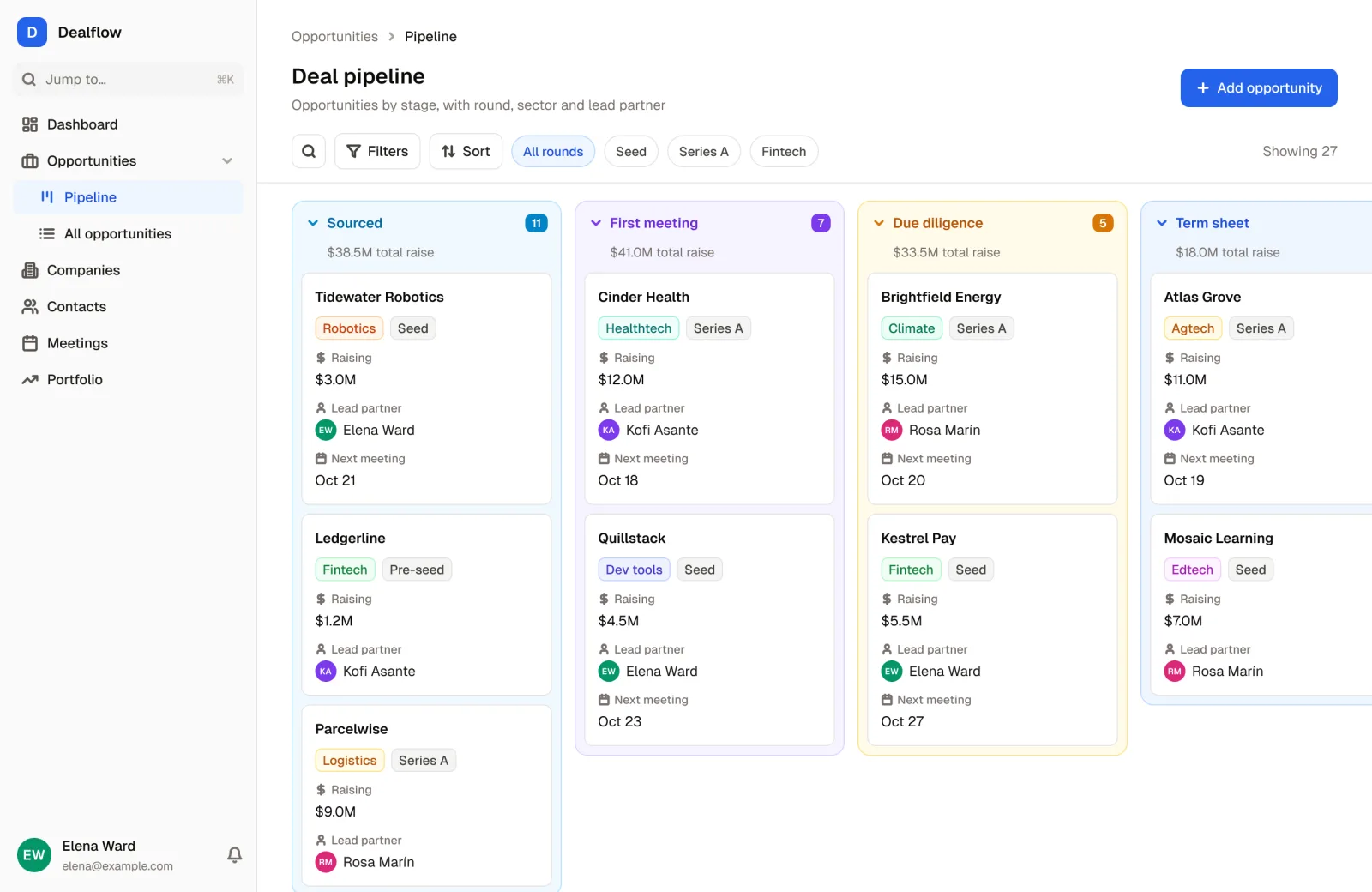Click the Companies building icon
Screen dimensions: 1372x892
click(x=30, y=270)
